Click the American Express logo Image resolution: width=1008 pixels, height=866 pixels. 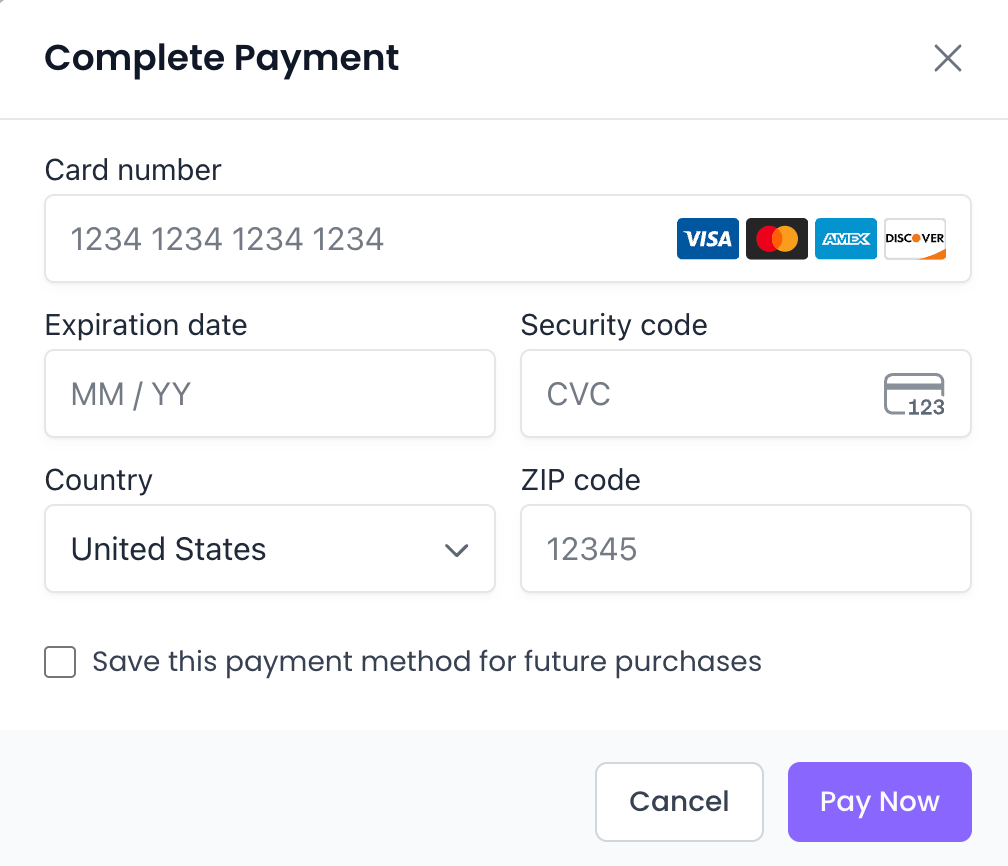tap(846, 239)
